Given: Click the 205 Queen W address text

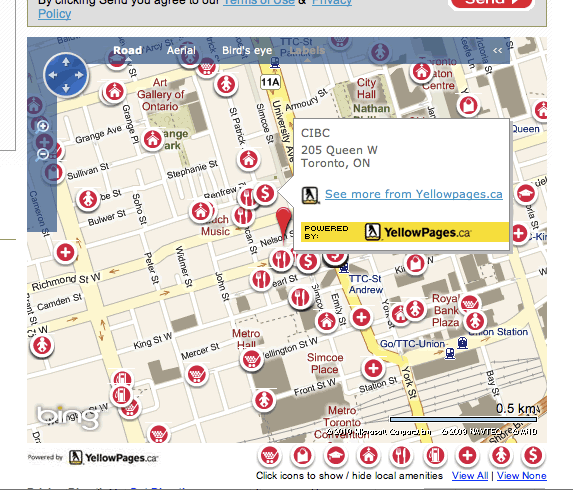Looking at the screenshot, I should [x=339, y=150].
